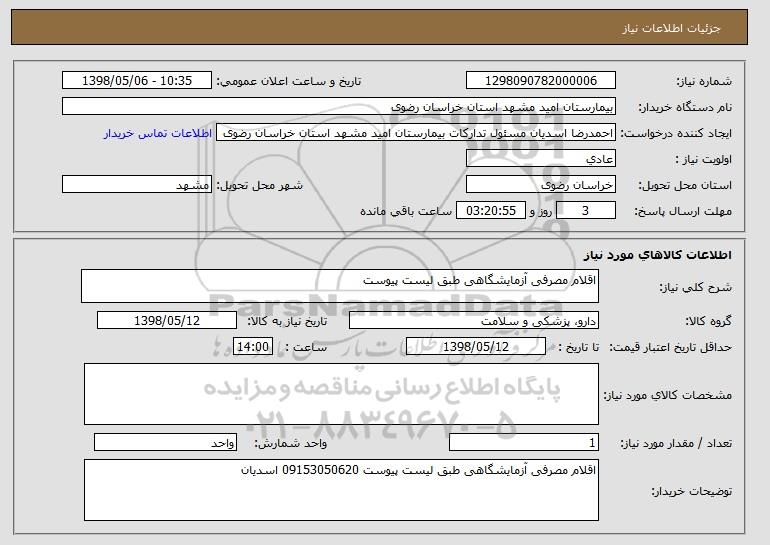The image size is (770, 545).
Task: Click the اولویت نیاز label
Action: [x=704, y=159]
